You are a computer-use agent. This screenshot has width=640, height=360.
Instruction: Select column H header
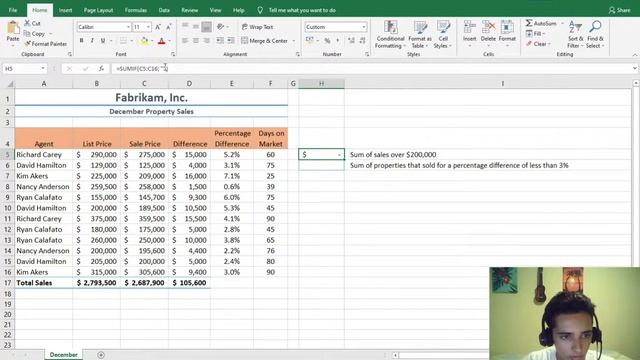[x=322, y=83]
